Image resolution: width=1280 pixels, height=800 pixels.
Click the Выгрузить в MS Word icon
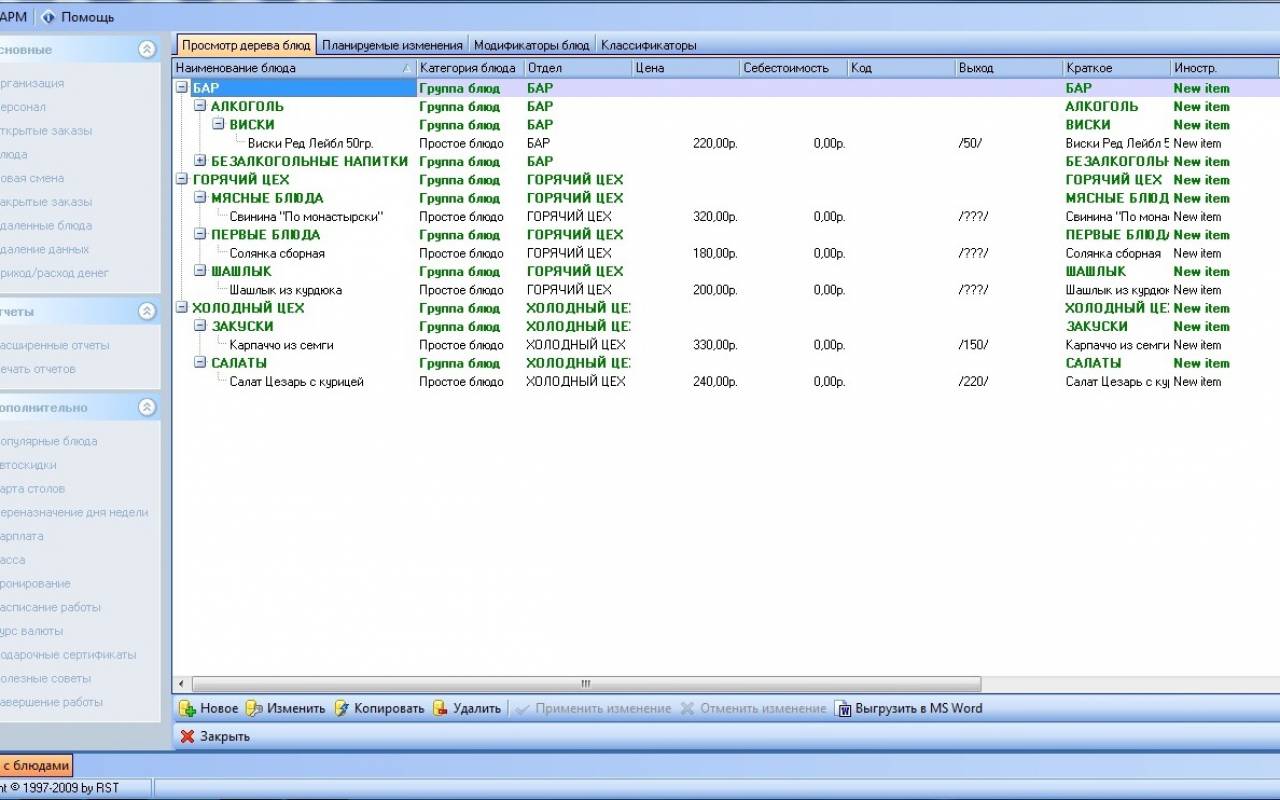click(x=843, y=709)
